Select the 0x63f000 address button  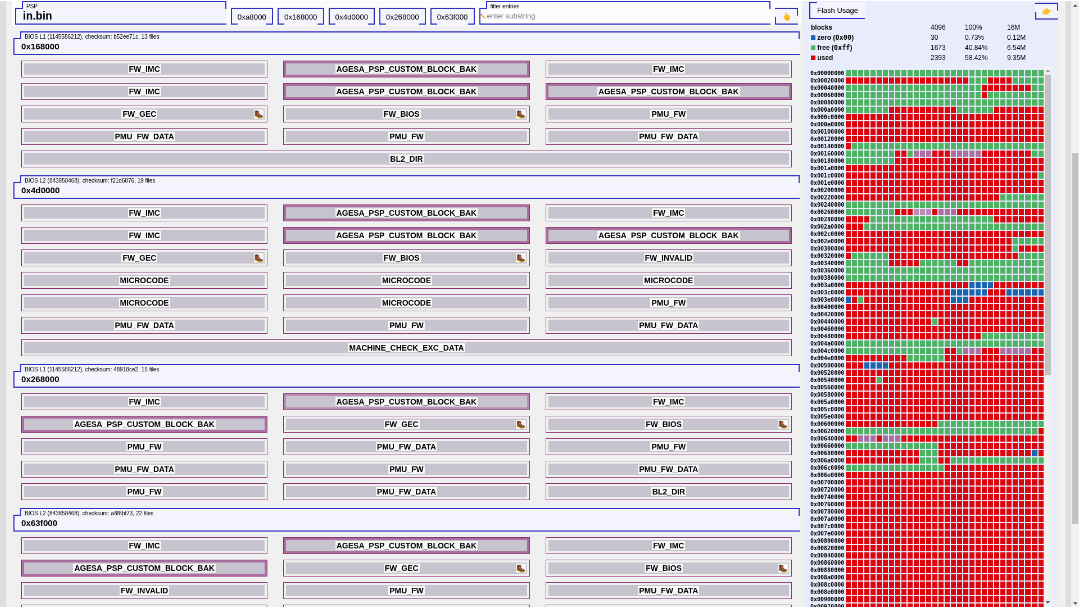point(452,17)
